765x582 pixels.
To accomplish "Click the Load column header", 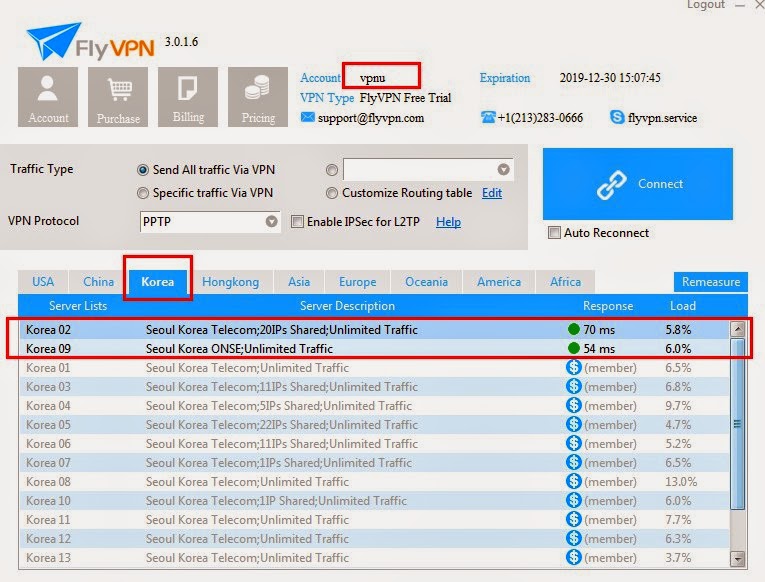I will (x=683, y=306).
